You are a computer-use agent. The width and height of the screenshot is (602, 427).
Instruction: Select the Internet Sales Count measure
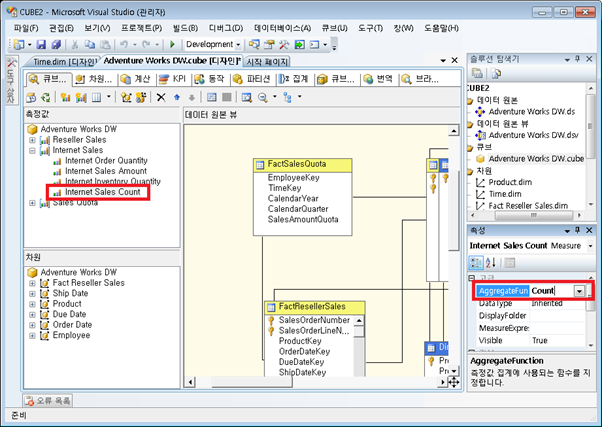pos(103,192)
